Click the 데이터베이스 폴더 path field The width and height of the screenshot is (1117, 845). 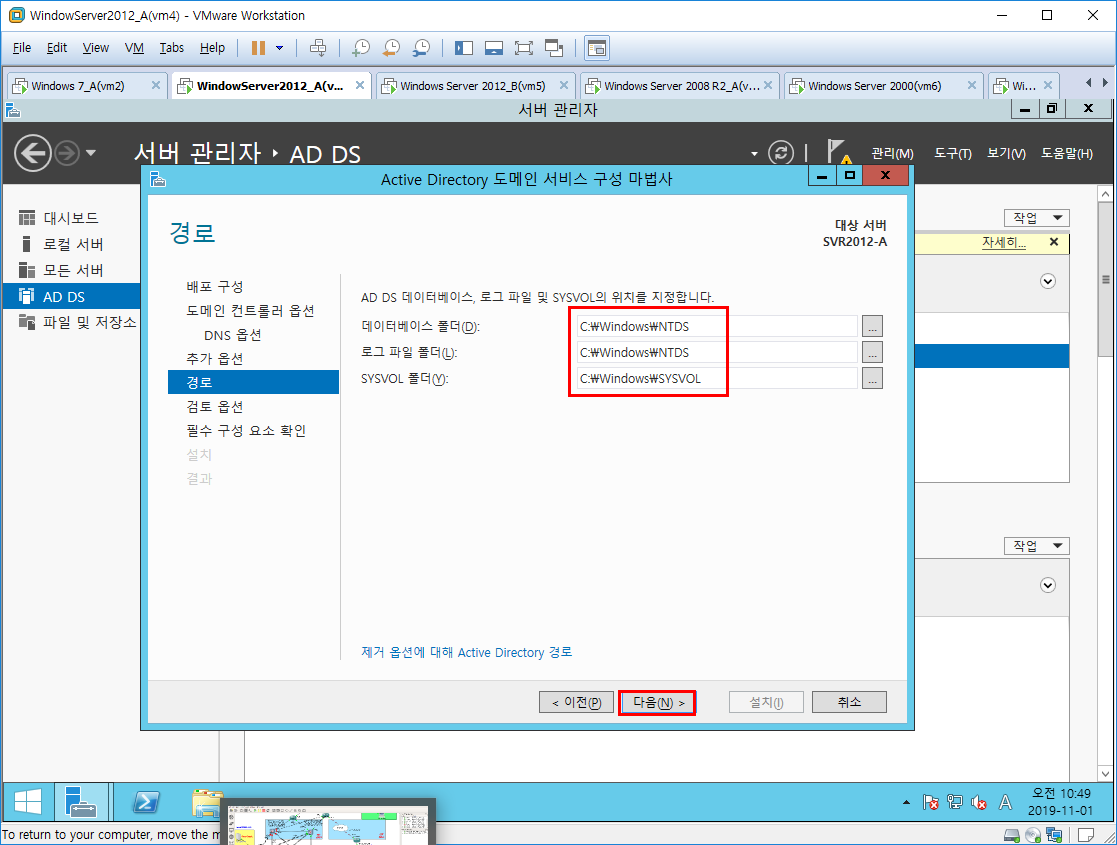coord(717,326)
